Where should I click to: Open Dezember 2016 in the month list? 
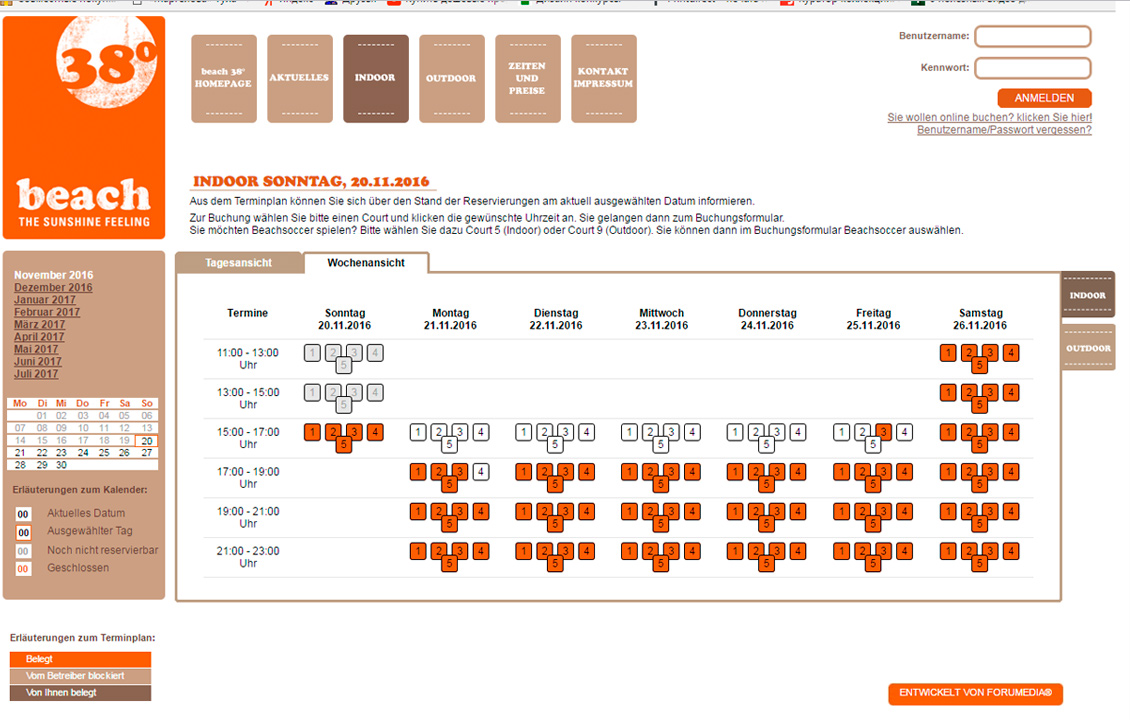53,288
